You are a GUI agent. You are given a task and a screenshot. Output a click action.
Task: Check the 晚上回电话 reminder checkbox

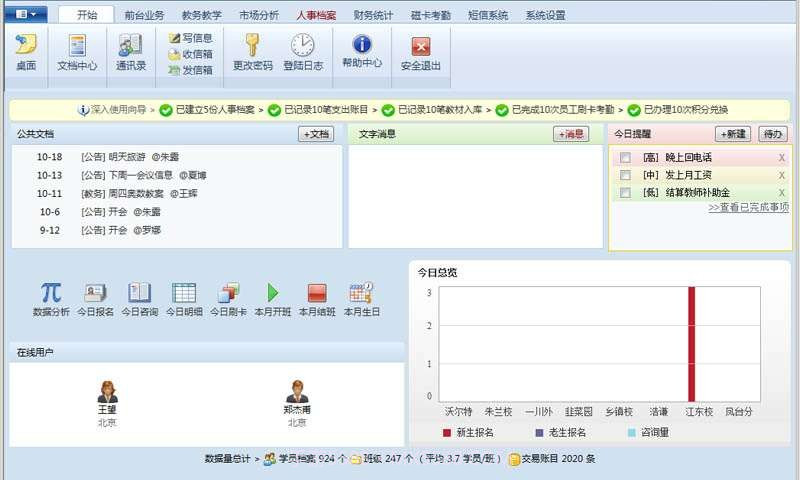625,158
